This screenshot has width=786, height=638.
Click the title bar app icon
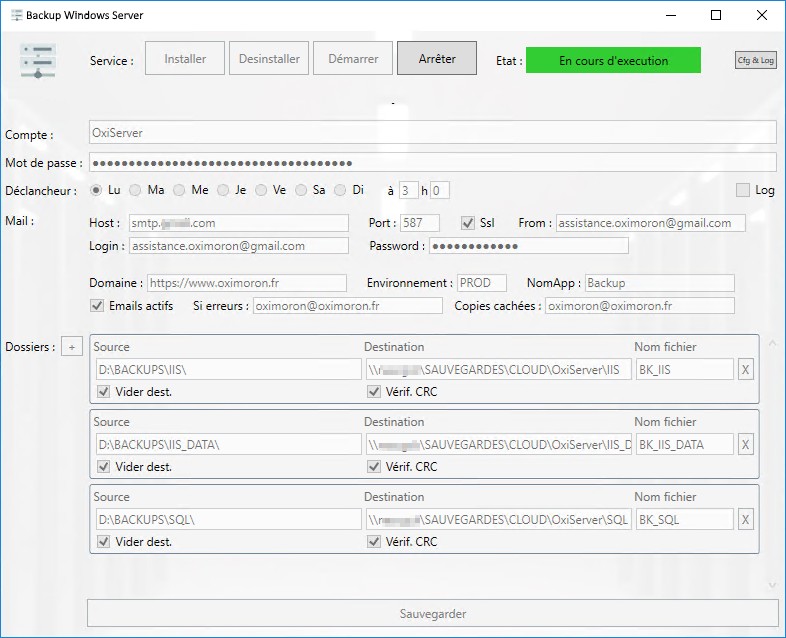(17, 15)
